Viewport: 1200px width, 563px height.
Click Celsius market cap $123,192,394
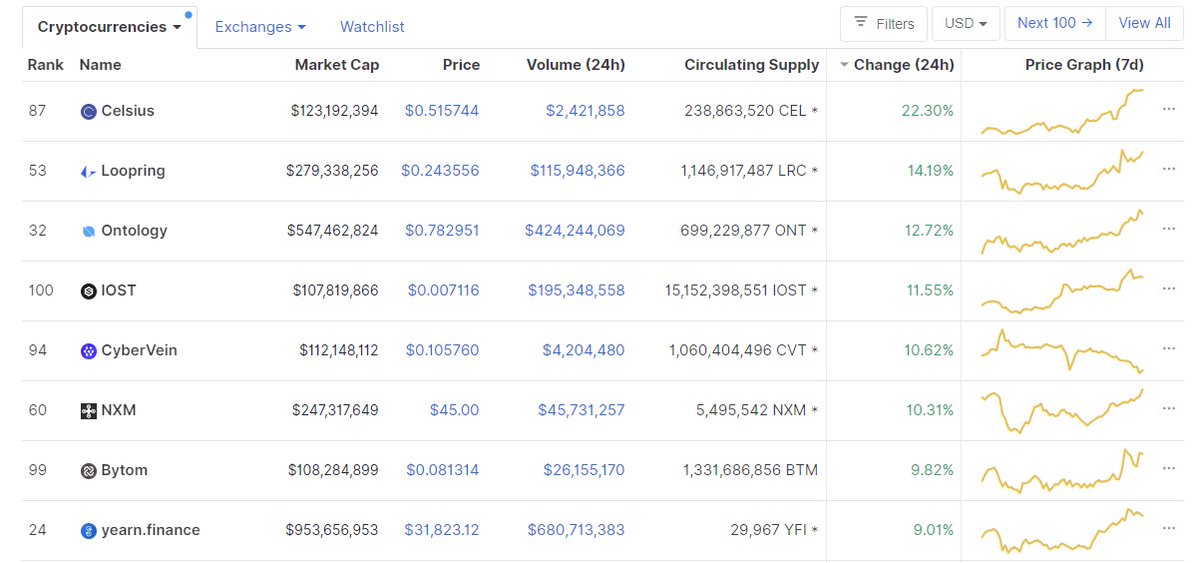pos(334,111)
